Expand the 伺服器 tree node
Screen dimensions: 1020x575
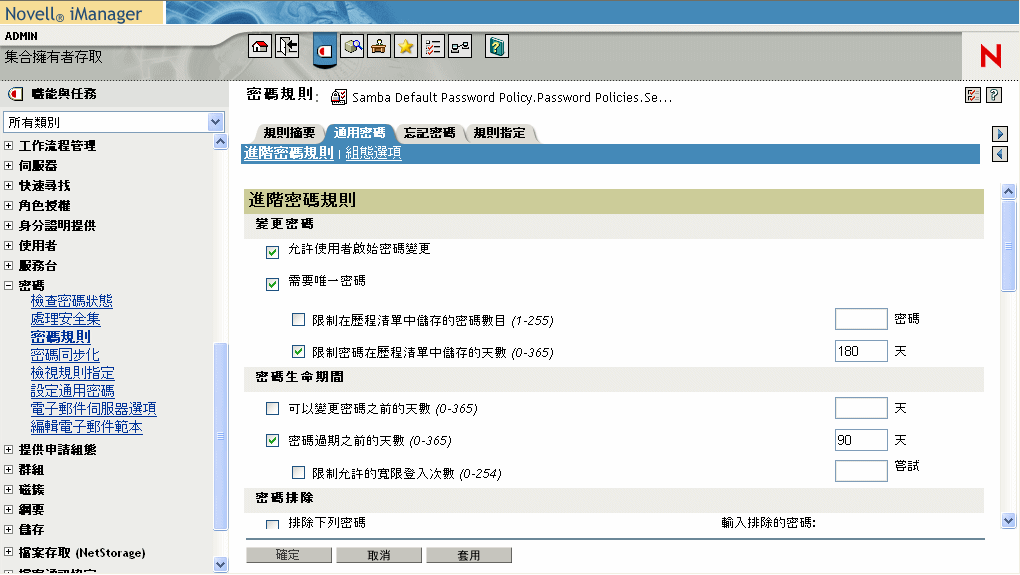coord(8,166)
